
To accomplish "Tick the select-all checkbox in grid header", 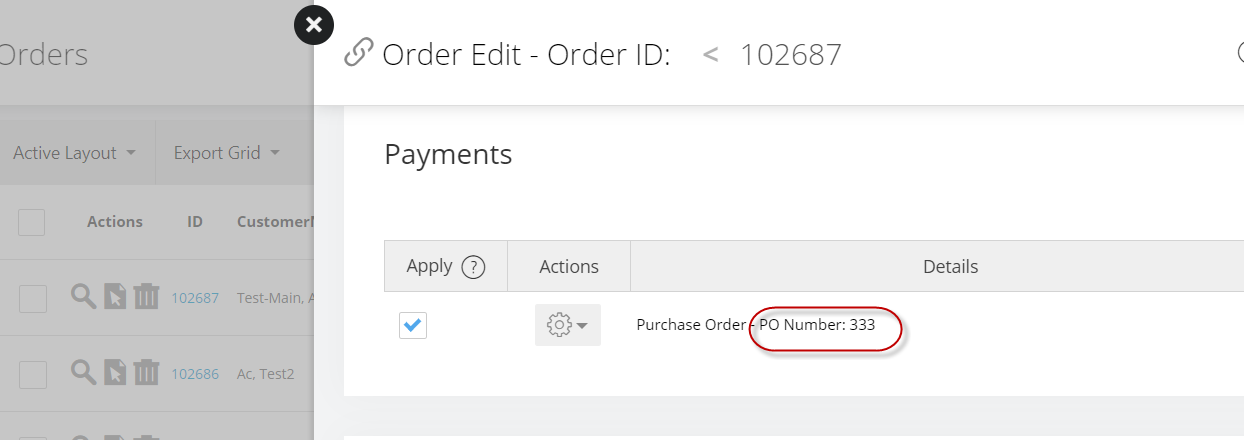I will pyautogui.click(x=31, y=222).
